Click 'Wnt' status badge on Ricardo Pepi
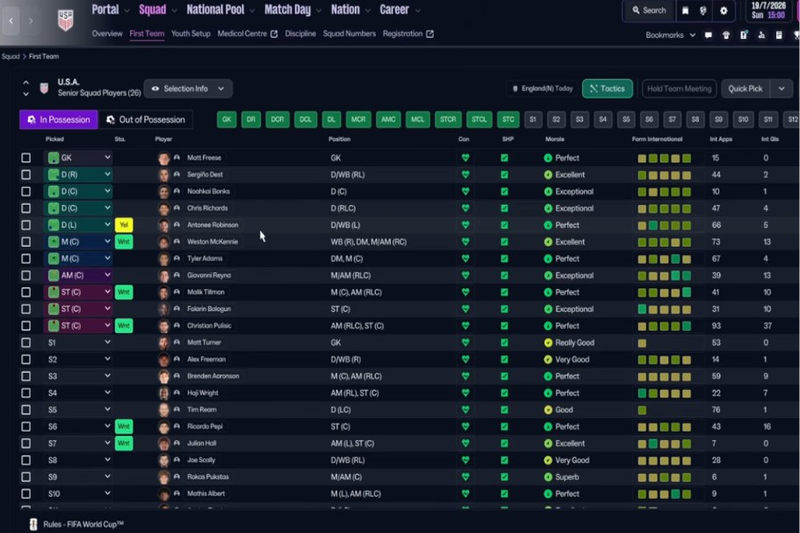 [x=123, y=426]
